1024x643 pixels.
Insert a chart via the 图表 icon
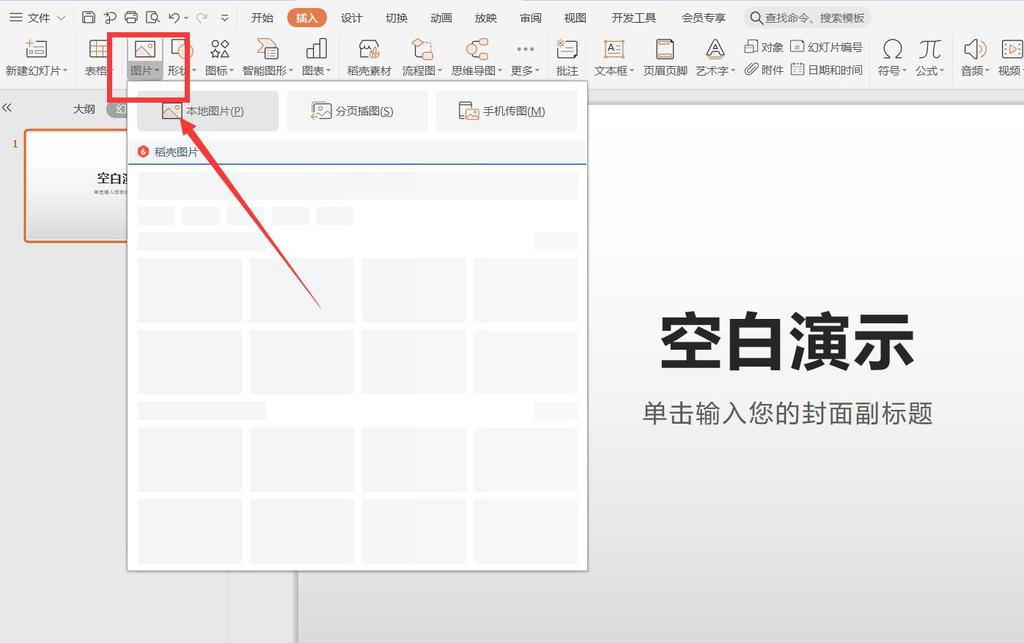315,57
